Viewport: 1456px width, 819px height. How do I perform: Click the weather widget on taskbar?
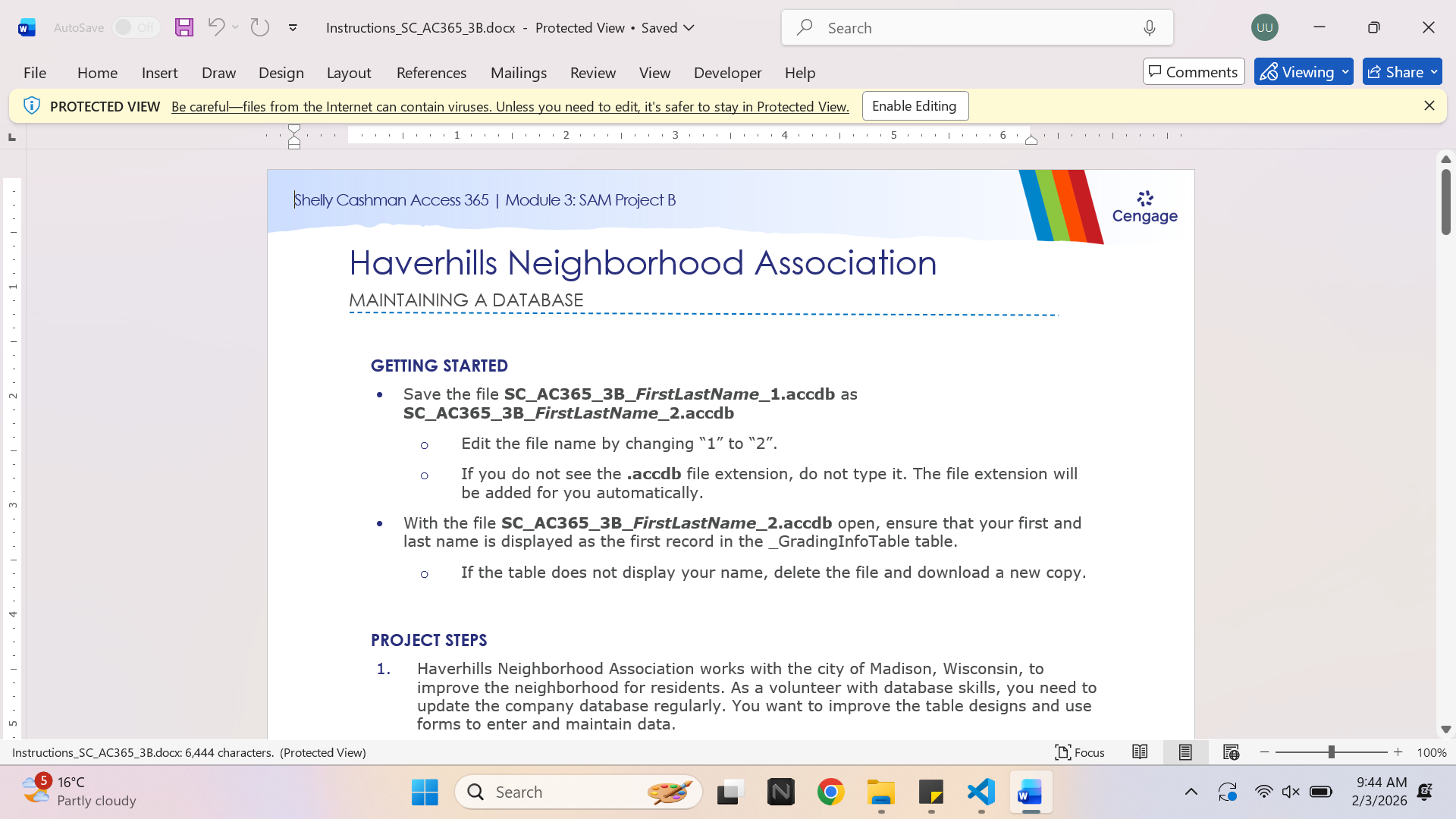(x=79, y=792)
